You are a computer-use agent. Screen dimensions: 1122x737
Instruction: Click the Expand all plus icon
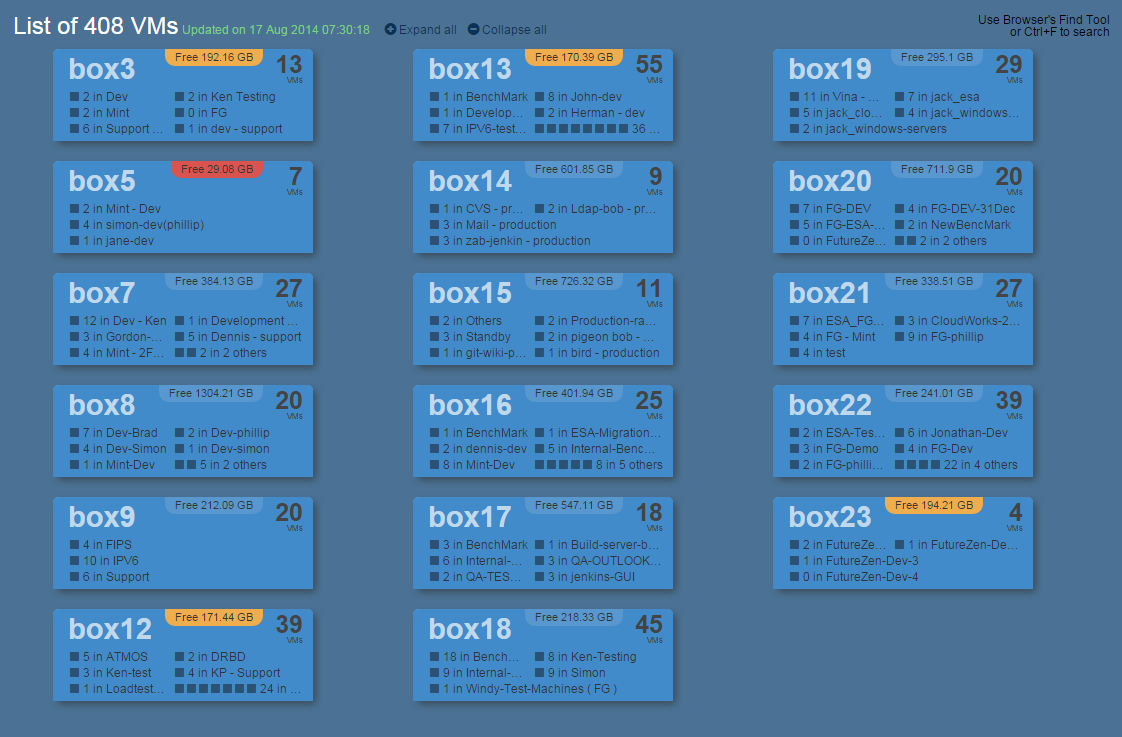tap(390, 30)
